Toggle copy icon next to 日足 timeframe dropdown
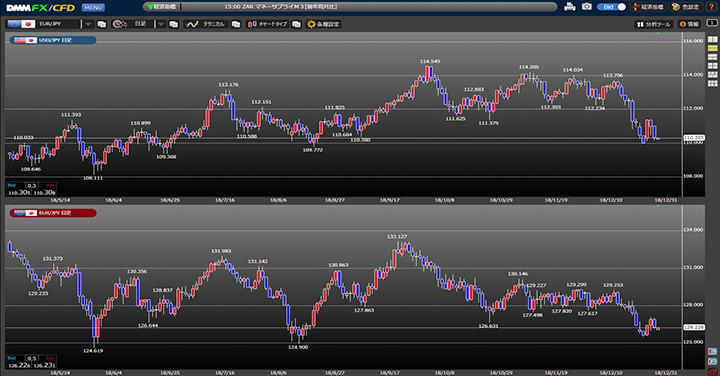The height and width of the screenshot is (376, 720). 174,24
